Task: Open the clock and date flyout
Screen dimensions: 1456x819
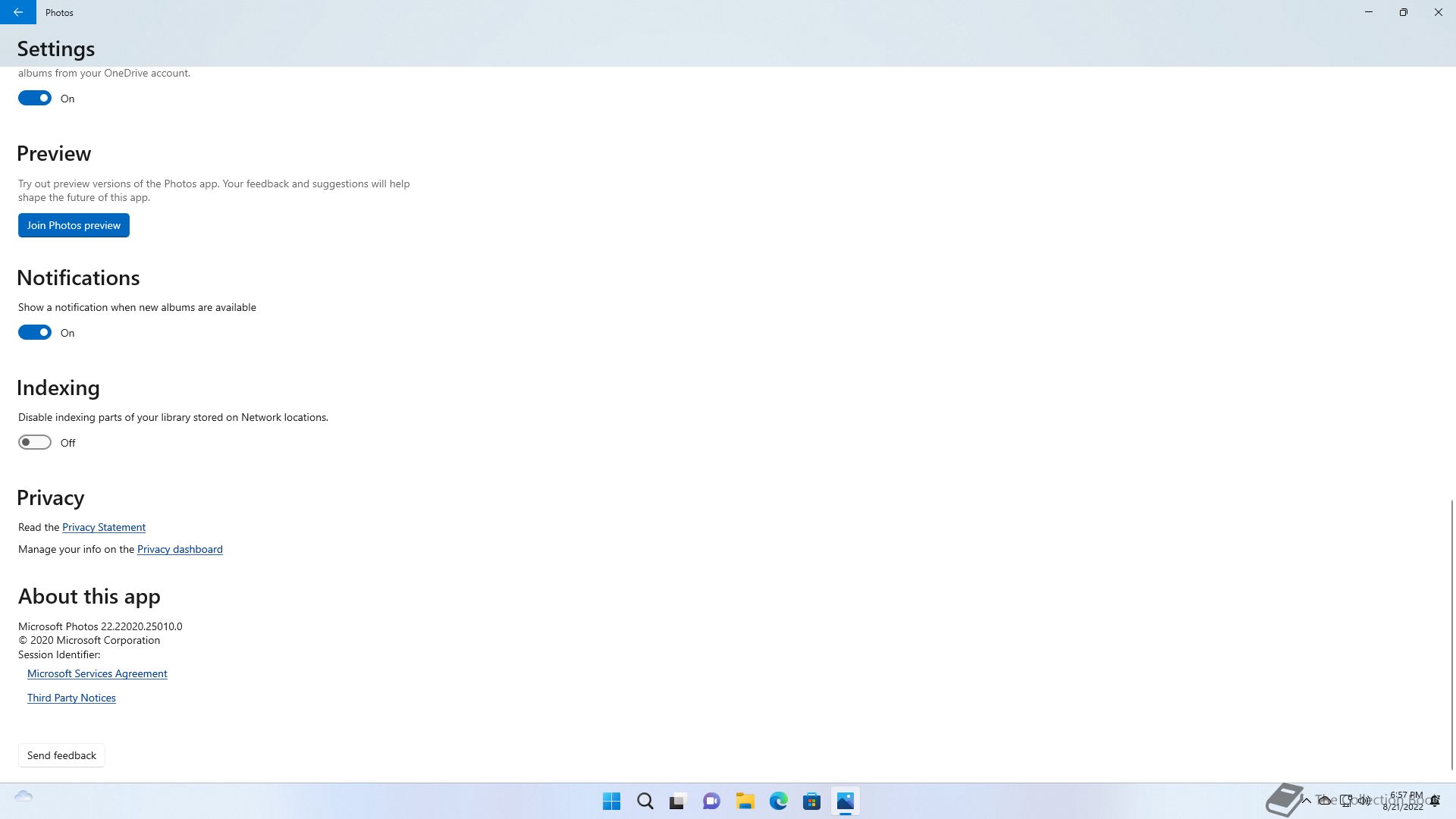Action: [x=1404, y=801]
